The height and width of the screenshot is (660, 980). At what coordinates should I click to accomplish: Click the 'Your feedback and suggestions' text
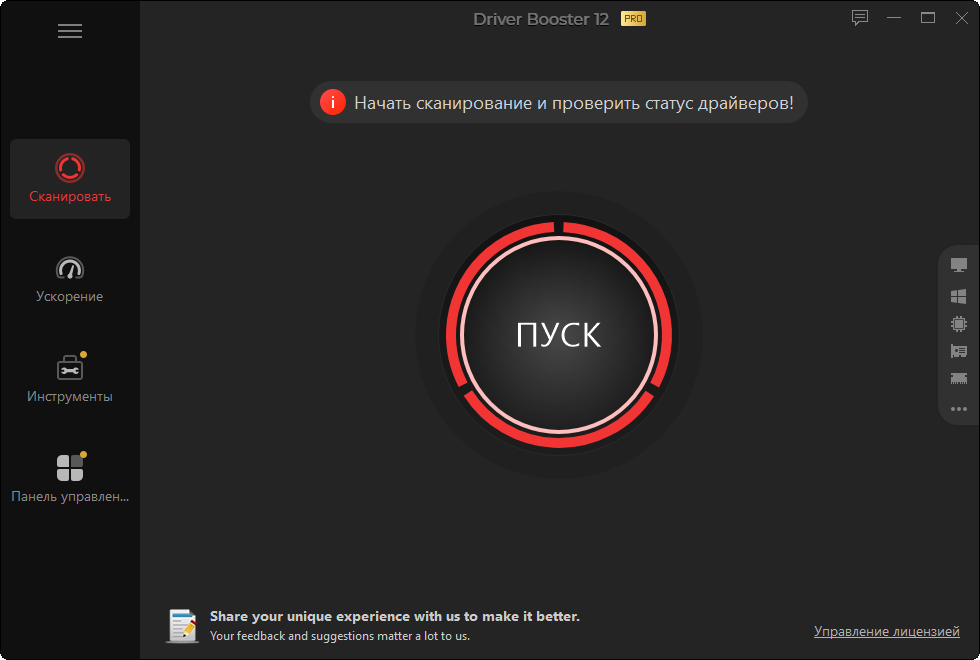[339, 636]
